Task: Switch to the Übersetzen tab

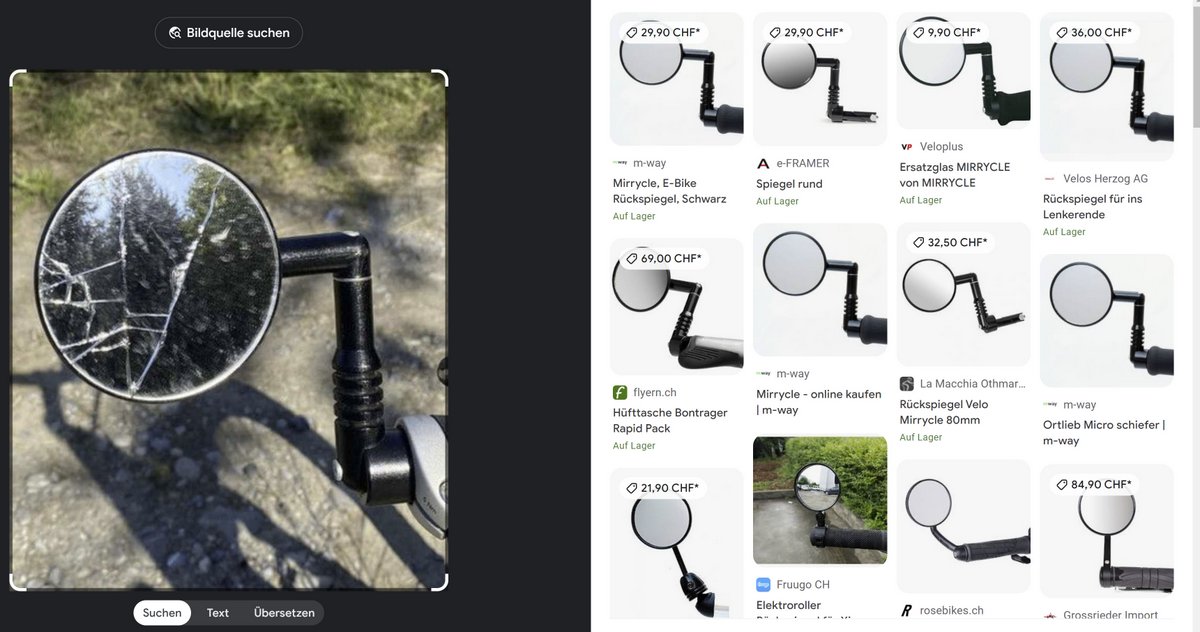Action: pyautogui.click(x=284, y=613)
